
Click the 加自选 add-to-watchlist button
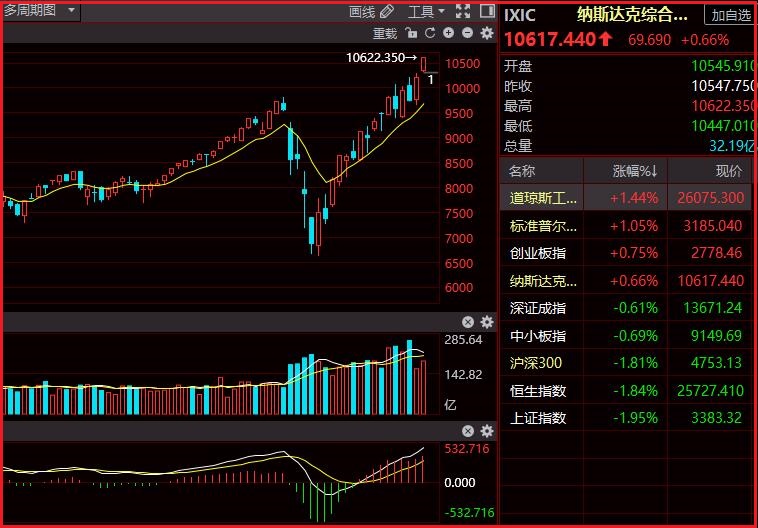click(730, 15)
